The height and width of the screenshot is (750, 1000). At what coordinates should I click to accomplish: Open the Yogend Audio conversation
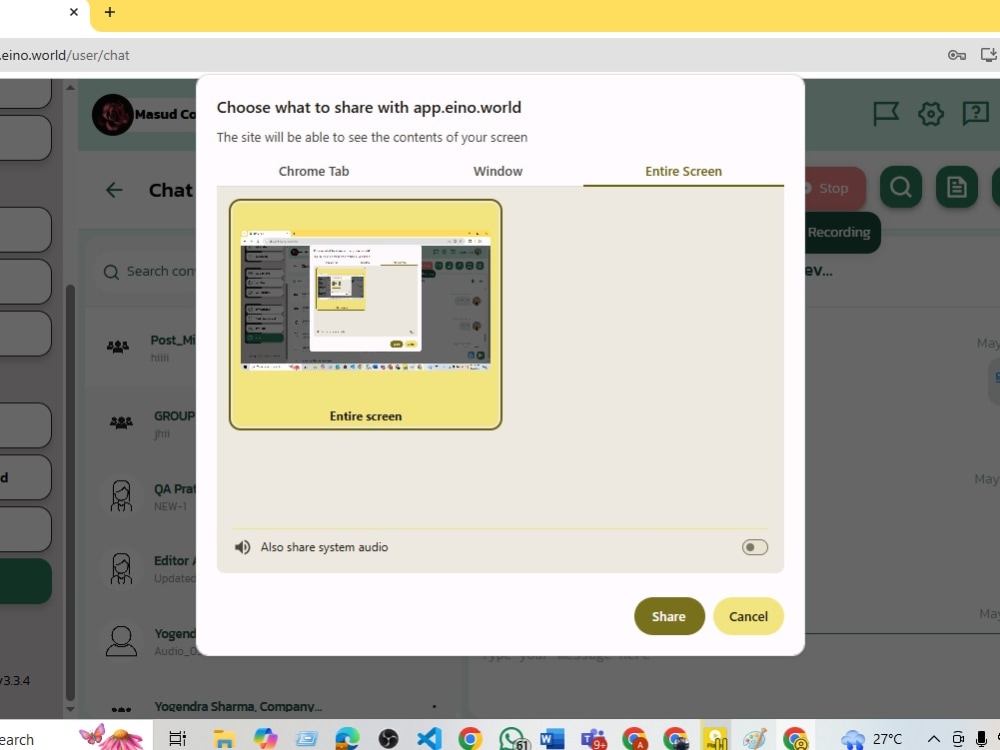(142, 642)
